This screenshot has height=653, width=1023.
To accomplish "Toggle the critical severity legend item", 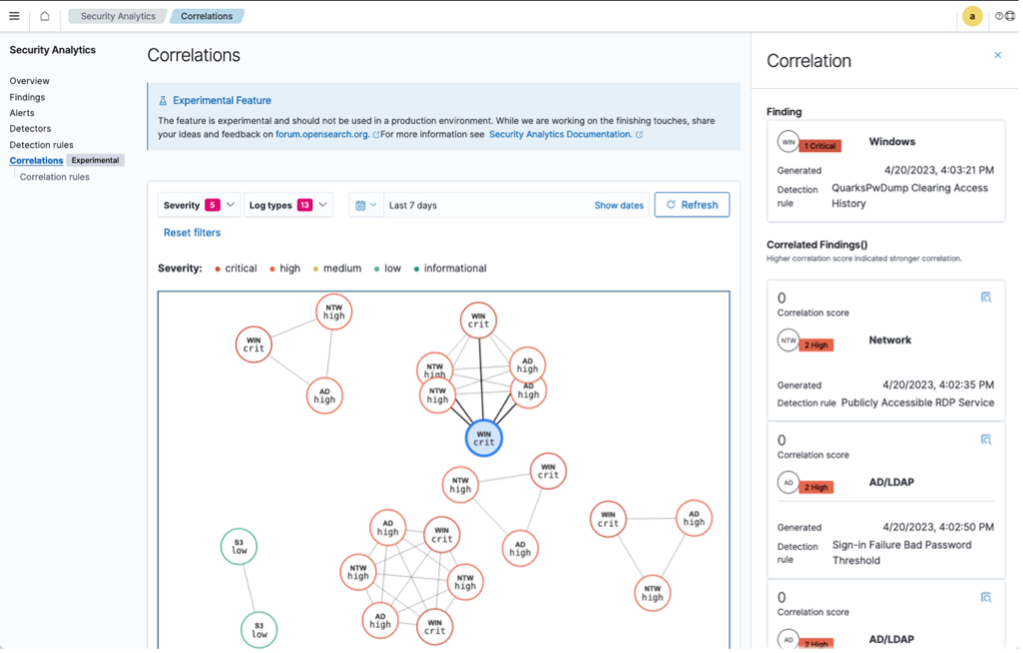I will click(x=235, y=268).
